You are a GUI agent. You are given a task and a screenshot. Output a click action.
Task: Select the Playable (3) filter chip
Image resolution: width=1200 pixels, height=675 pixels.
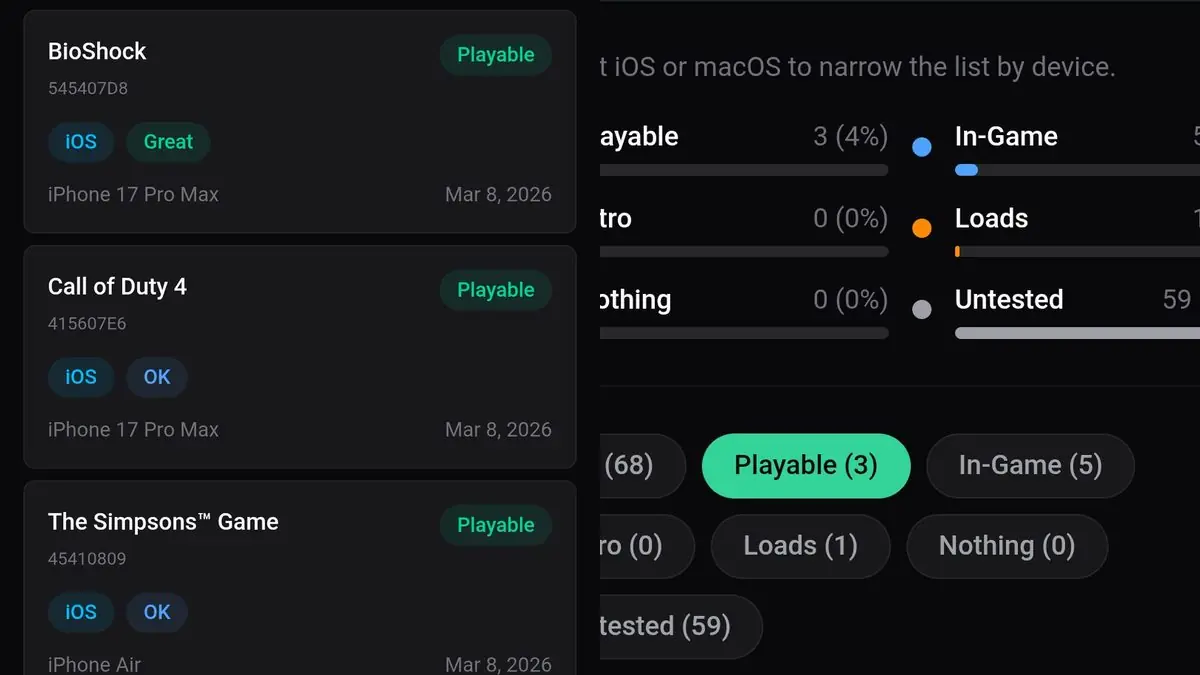pos(806,465)
